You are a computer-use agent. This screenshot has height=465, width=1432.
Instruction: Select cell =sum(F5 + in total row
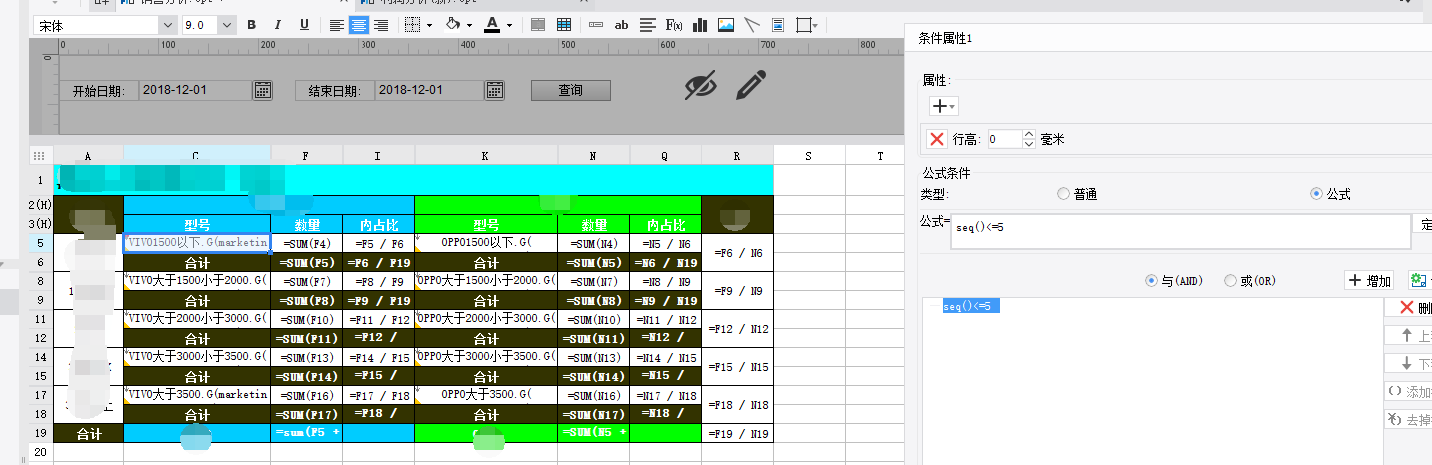pyautogui.click(x=306, y=433)
